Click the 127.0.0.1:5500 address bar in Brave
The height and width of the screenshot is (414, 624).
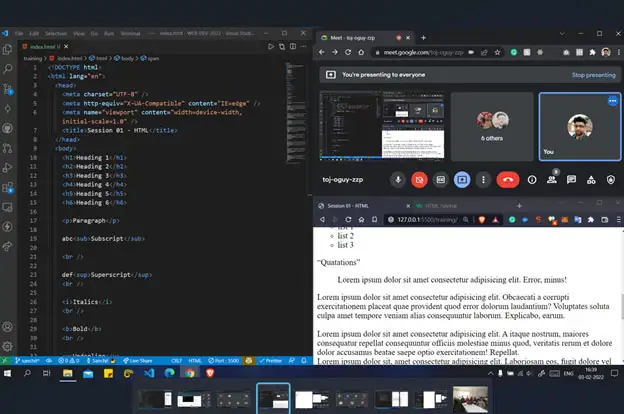[427, 220]
